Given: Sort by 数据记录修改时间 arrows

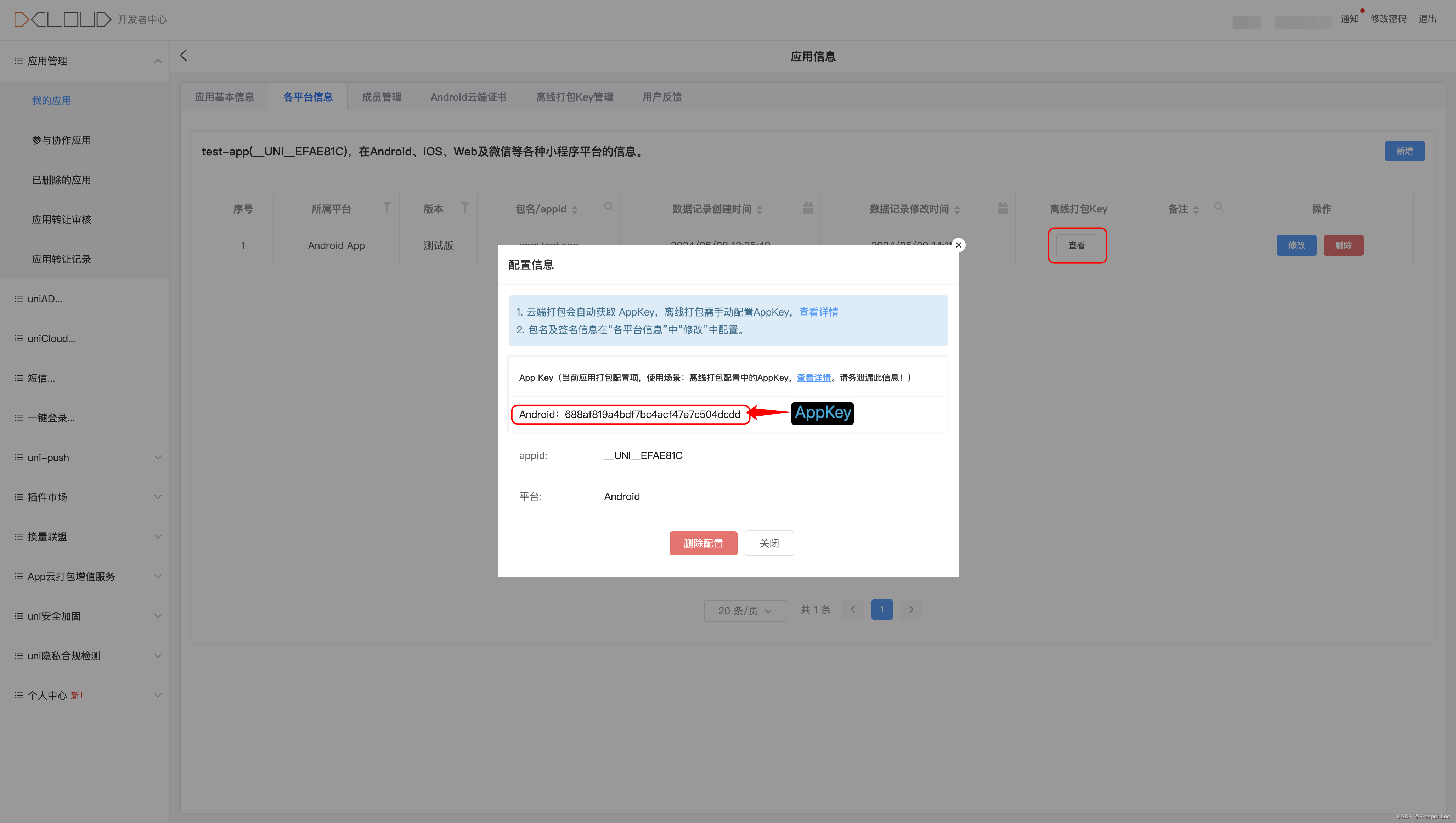Looking at the screenshot, I should click(957, 210).
